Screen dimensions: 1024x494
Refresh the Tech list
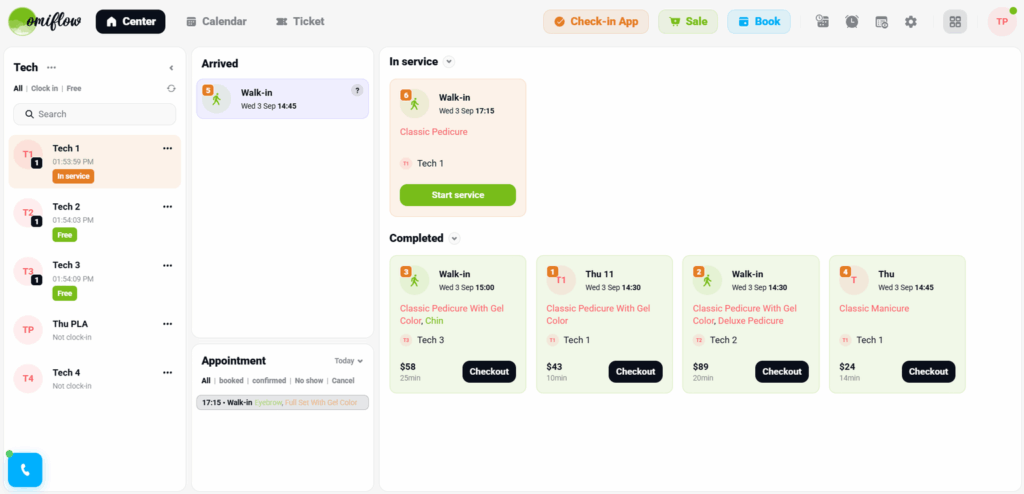(171, 88)
